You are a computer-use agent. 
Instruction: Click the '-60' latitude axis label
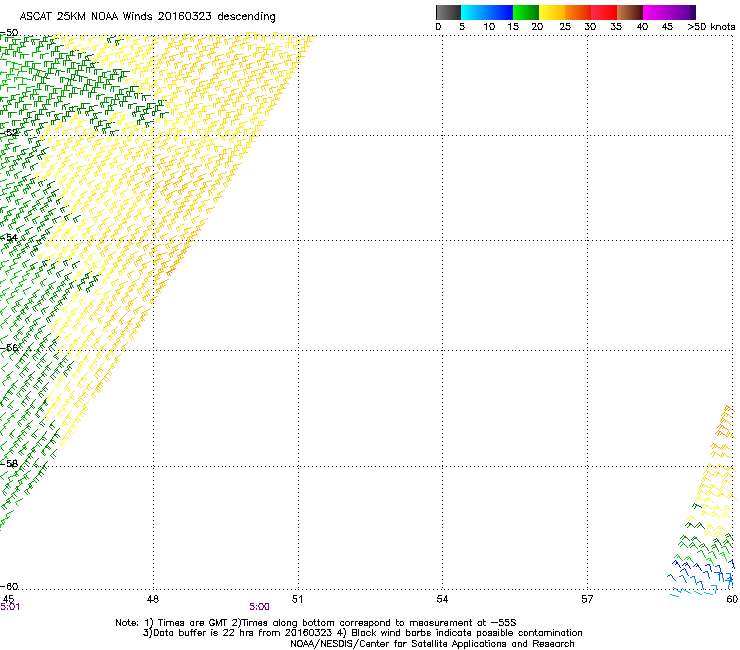pos(9,586)
